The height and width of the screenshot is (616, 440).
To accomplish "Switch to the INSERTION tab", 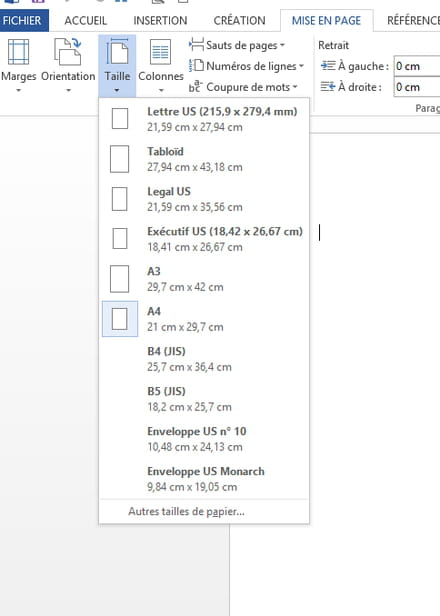I will [x=160, y=20].
